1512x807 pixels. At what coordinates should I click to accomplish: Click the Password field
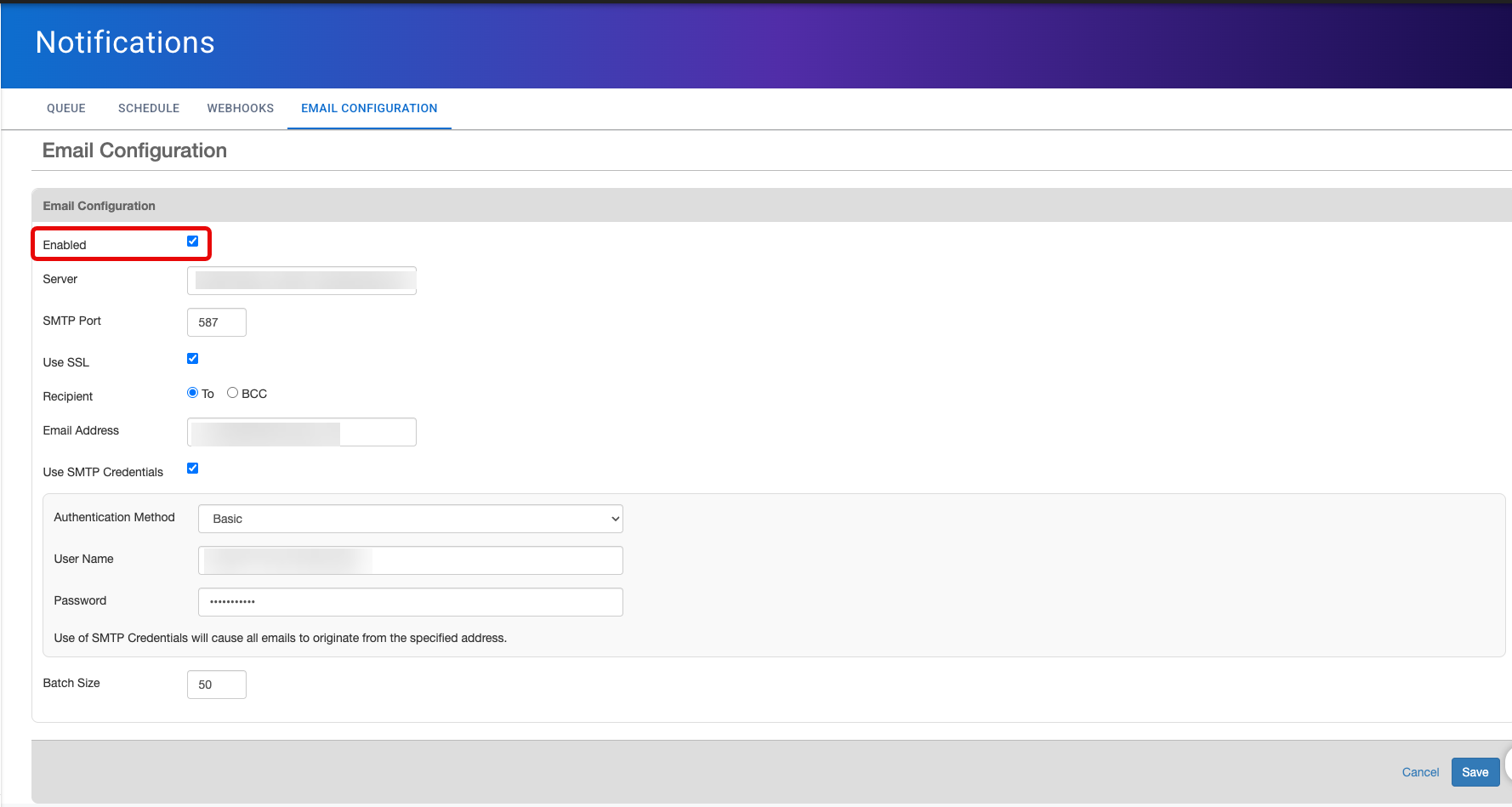[x=410, y=601]
